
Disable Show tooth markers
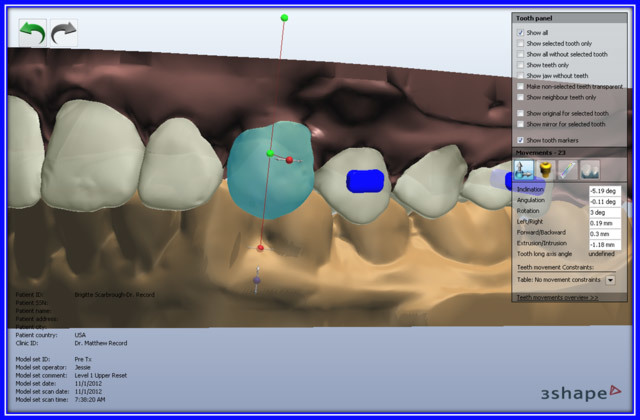(x=521, y=140)
